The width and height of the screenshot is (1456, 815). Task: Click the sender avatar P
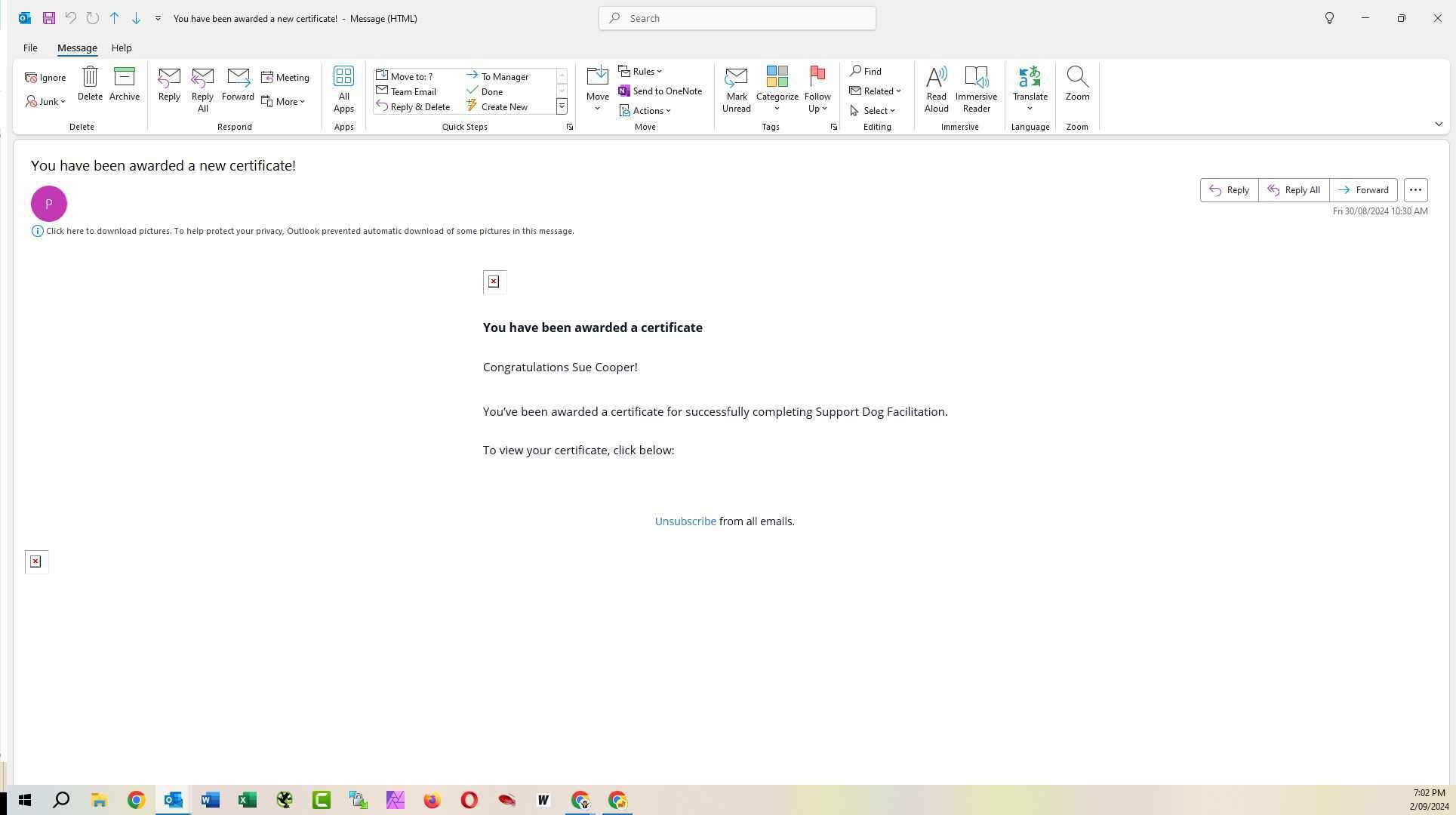coord(49,204)
